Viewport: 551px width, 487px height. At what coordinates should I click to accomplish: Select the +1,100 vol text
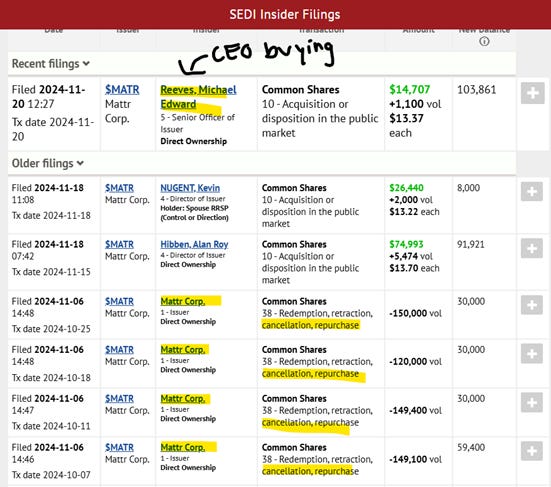[x=415, y=104]
